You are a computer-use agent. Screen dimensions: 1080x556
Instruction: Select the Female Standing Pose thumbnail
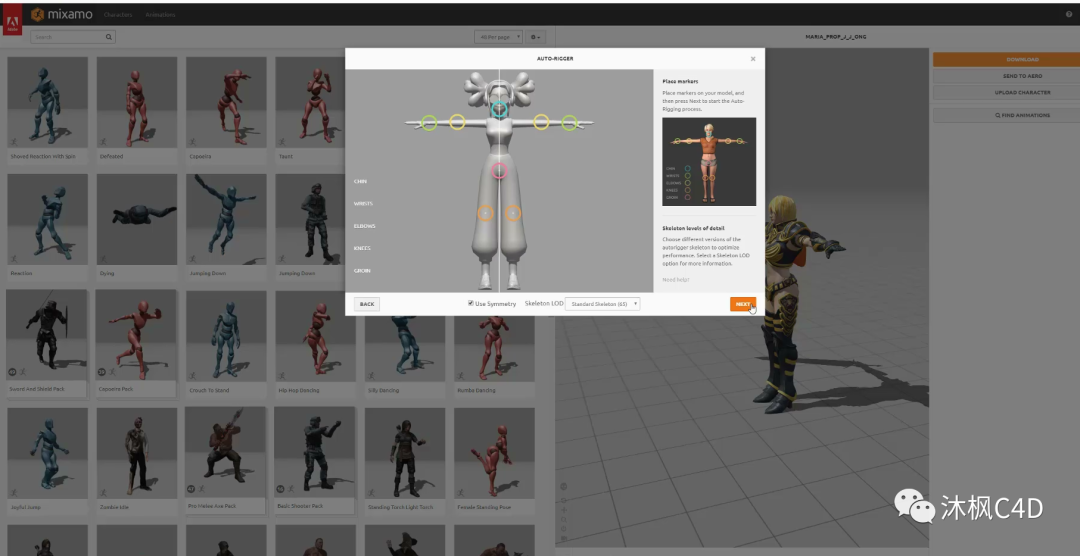[495, 453]
